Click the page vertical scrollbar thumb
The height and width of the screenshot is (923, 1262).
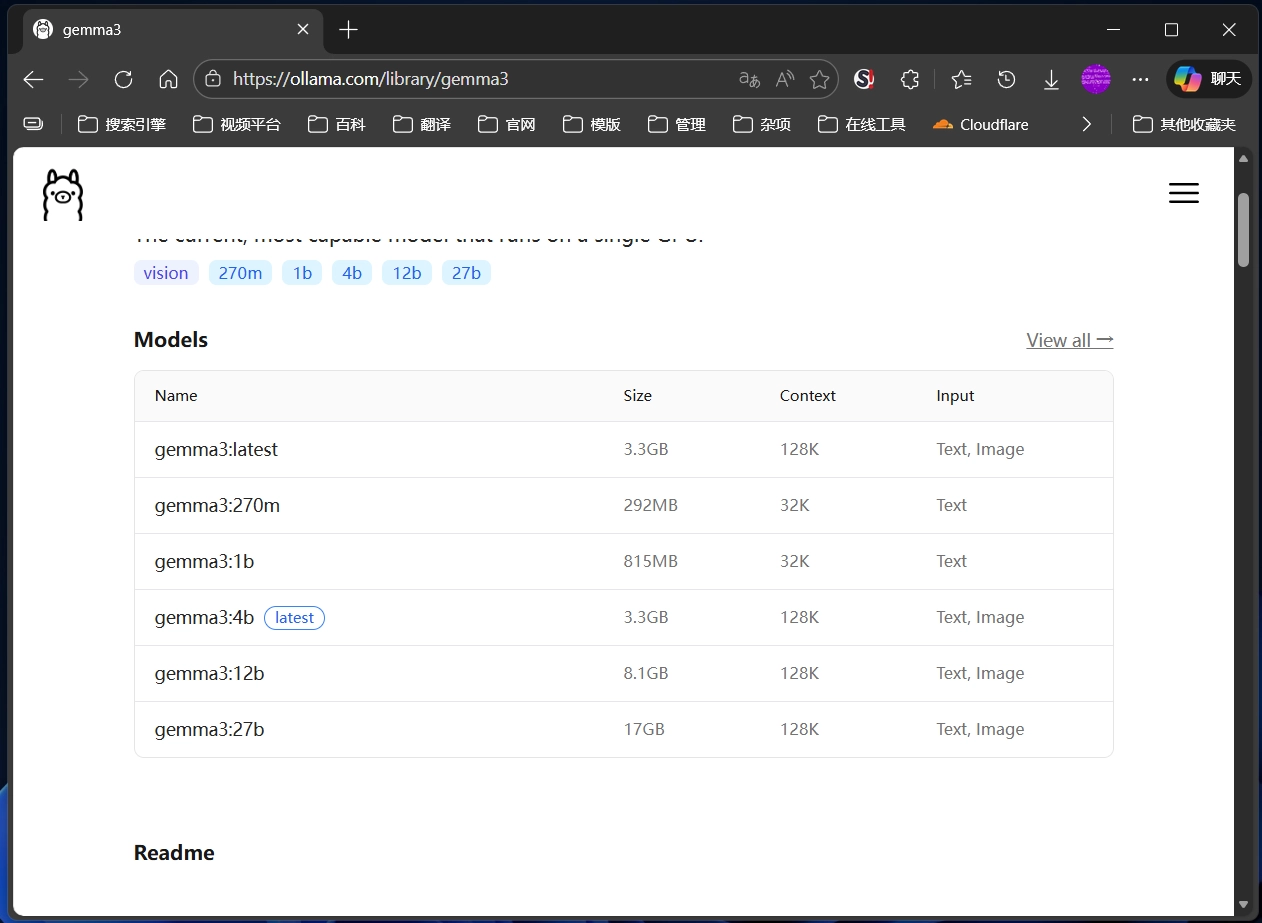1244,230
